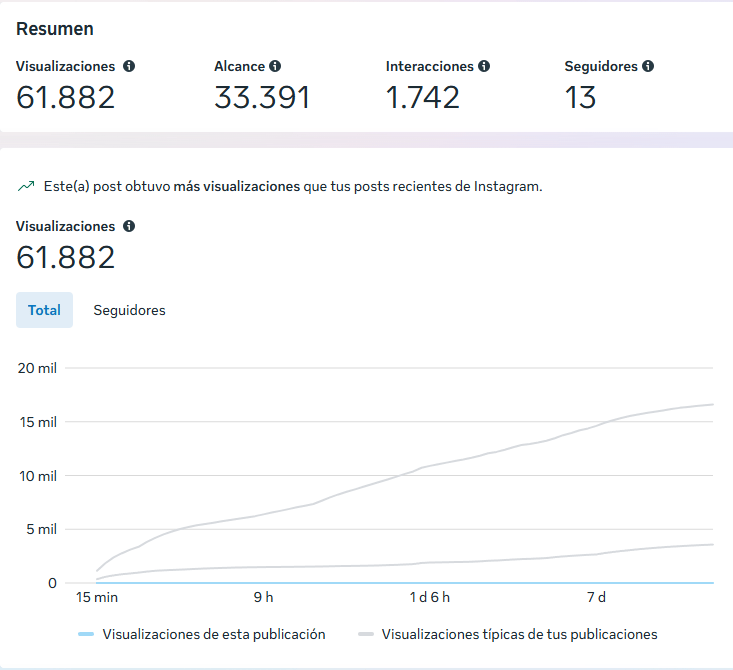Click the 1 d 6 h axis marker
The image size is (733, 670).
coord(430,597)
